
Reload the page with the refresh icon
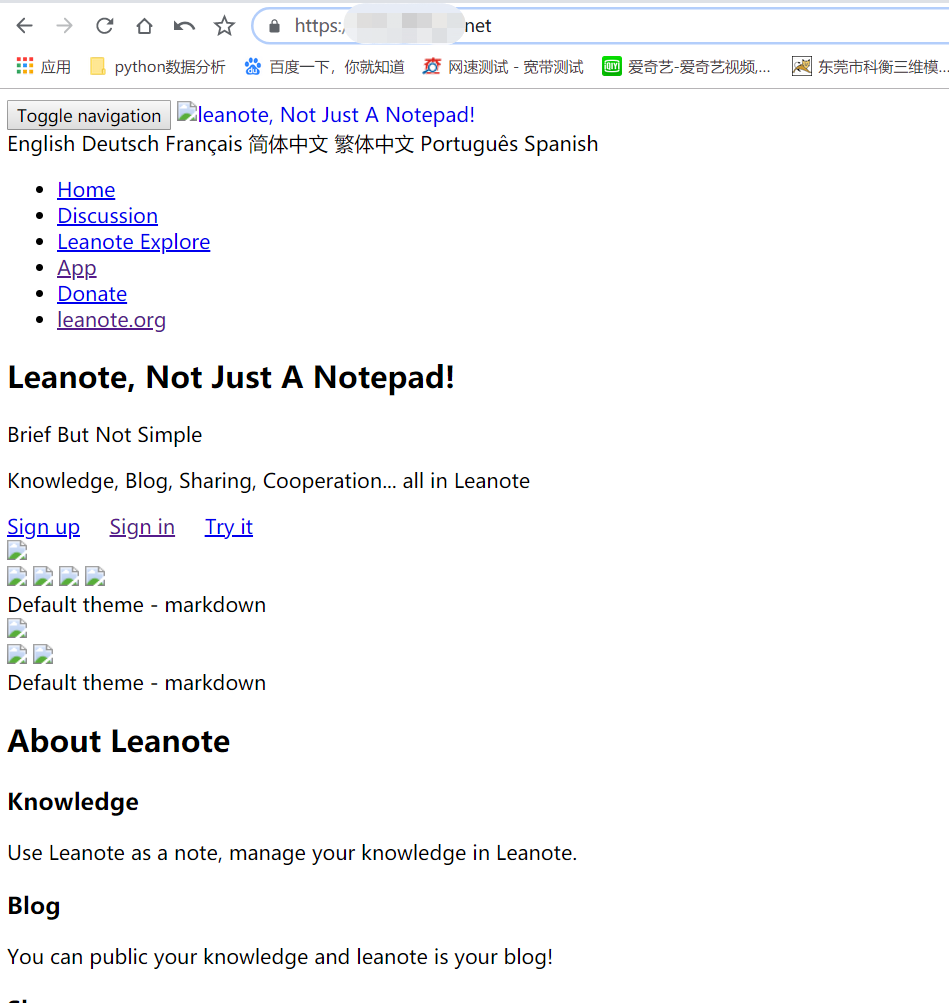pyautogui.click(x=105, y=26)
